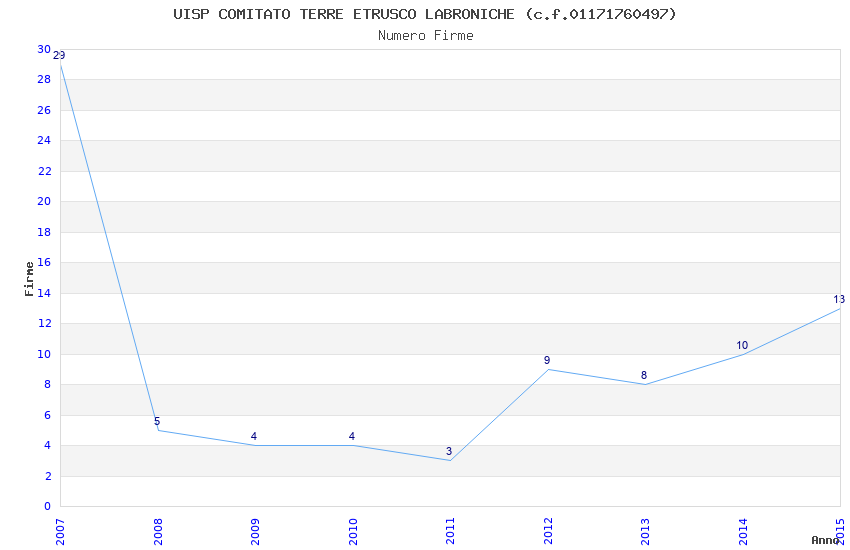The width and height of the screenshot is (850, 550).
Task: Click the y-axis tick label 6
Action: (x=48, y=415)
